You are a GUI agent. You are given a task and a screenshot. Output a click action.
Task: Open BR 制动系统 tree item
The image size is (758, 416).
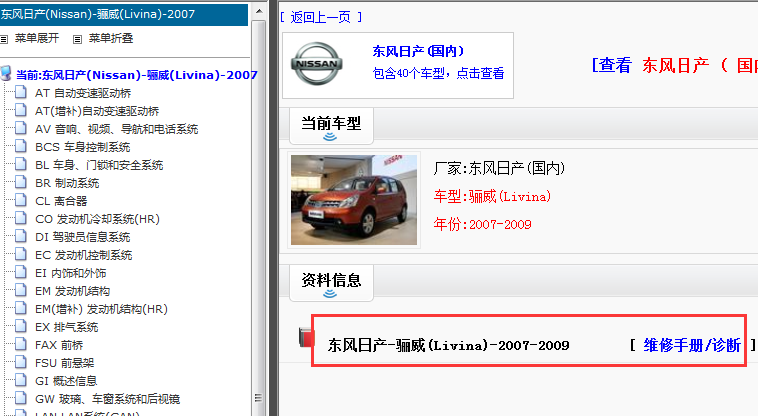[x=67, y=183]
